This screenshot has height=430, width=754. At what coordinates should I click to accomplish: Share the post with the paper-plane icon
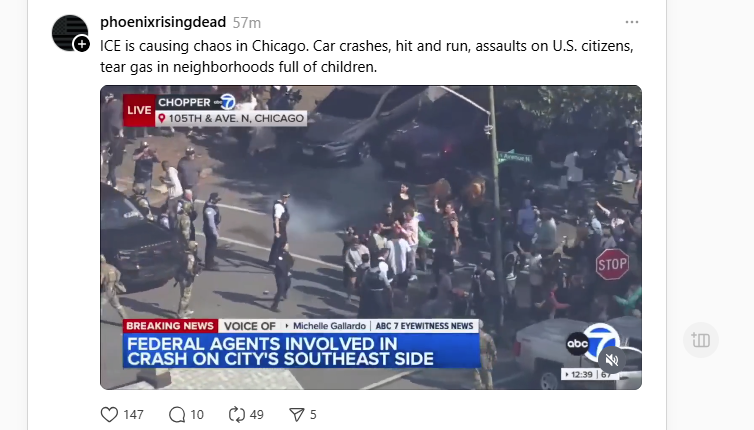pyautogui.click(x=297, y=414)
